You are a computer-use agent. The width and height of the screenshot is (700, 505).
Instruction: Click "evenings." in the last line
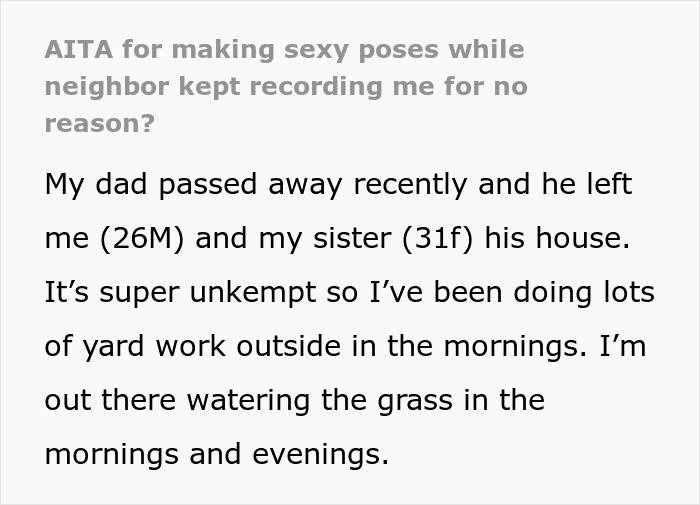pyautogui.click(x=321, y=454)
